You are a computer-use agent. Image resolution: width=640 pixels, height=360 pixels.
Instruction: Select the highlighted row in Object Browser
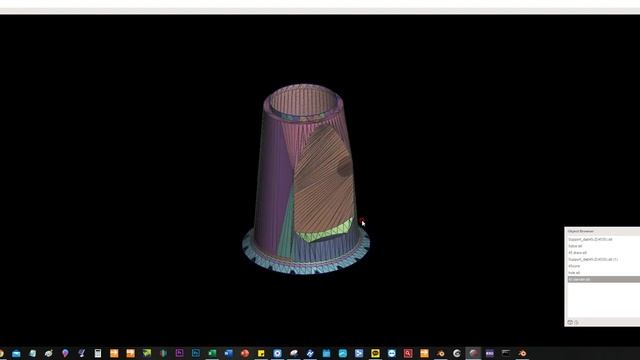[x=604, y=280]
